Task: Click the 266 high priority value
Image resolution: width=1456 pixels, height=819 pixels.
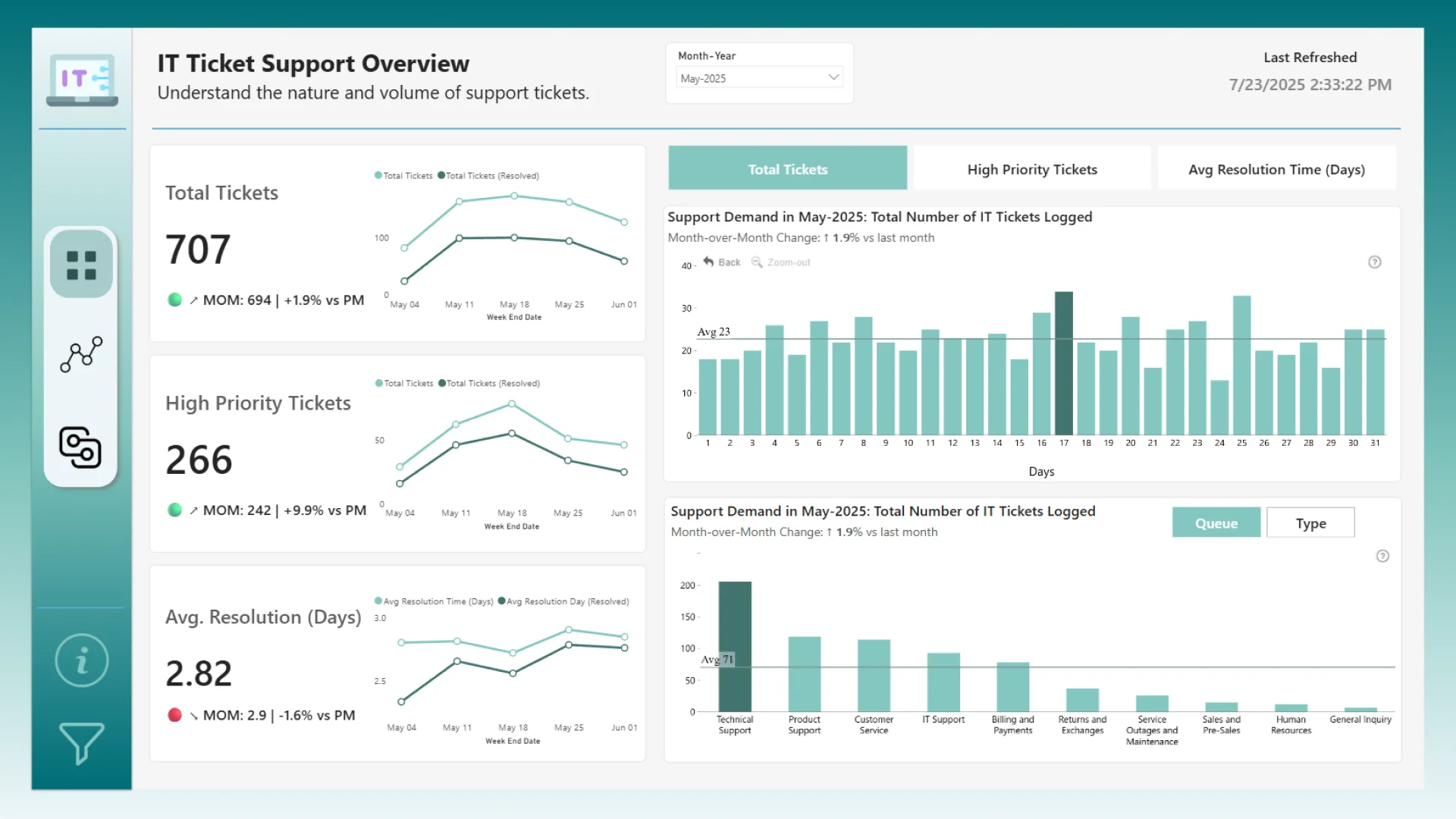Action: coord(199,460)
